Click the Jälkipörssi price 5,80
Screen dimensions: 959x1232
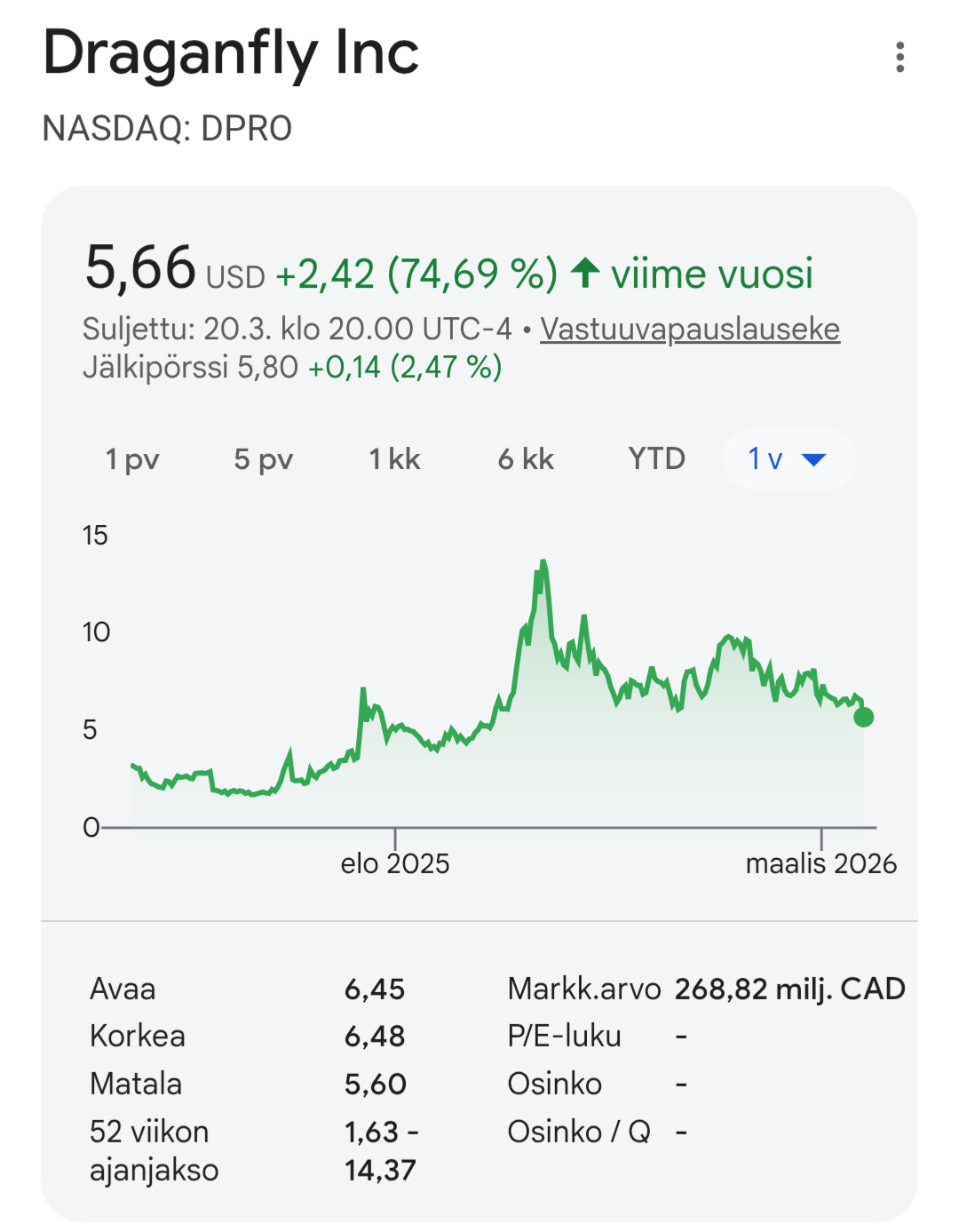click(267, 367)
